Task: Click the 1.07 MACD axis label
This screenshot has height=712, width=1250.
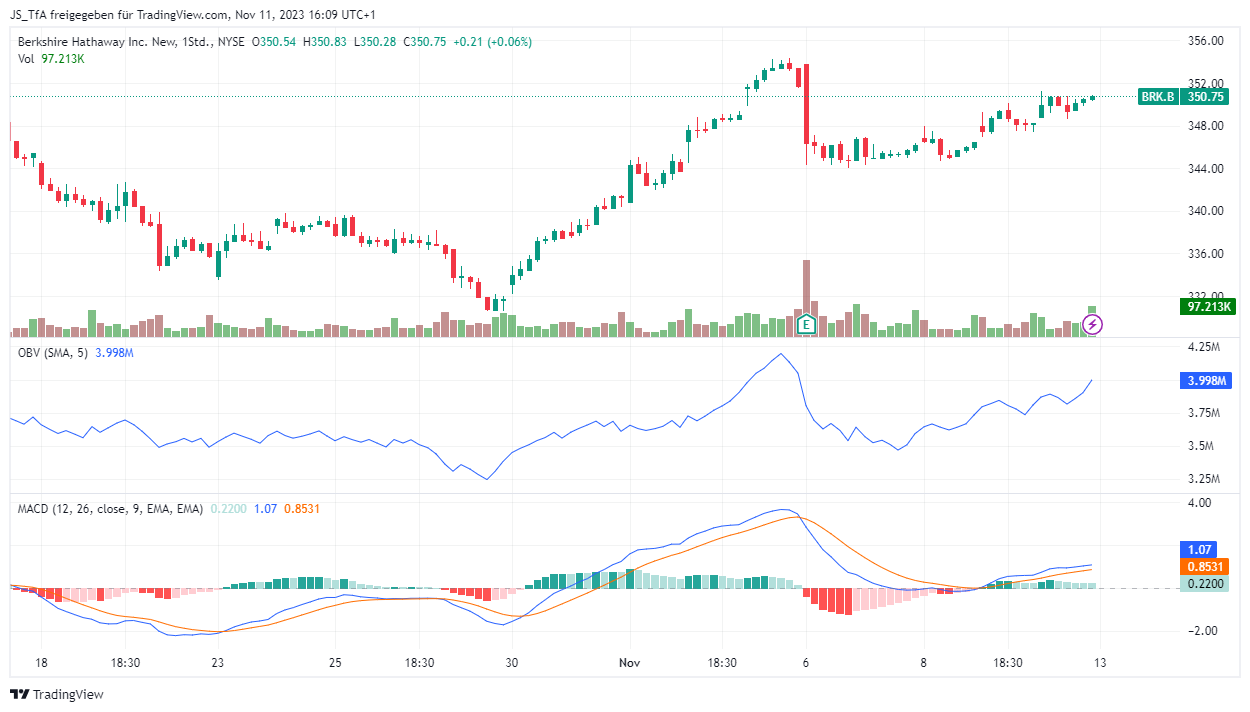Action: click(x=1197, y=549)
